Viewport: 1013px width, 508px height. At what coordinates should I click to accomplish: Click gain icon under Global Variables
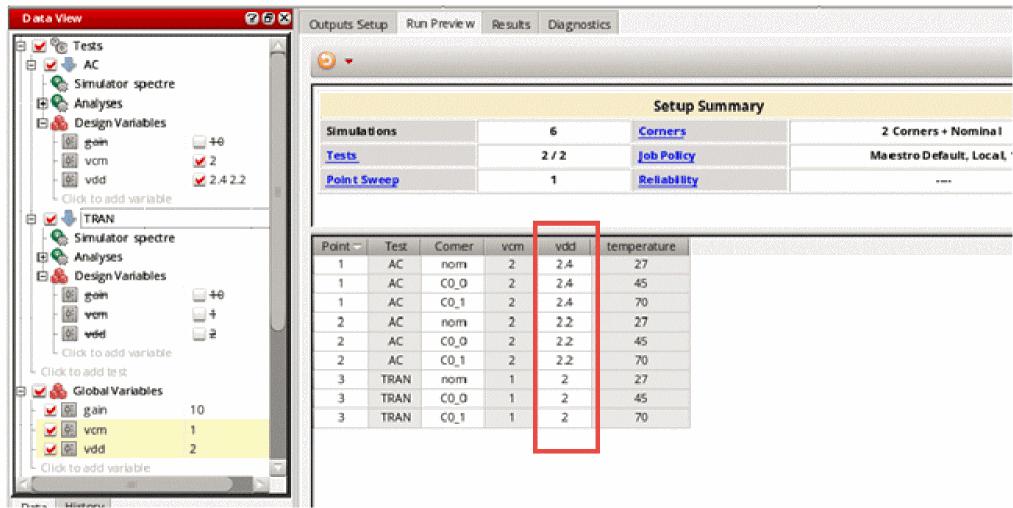69,410
